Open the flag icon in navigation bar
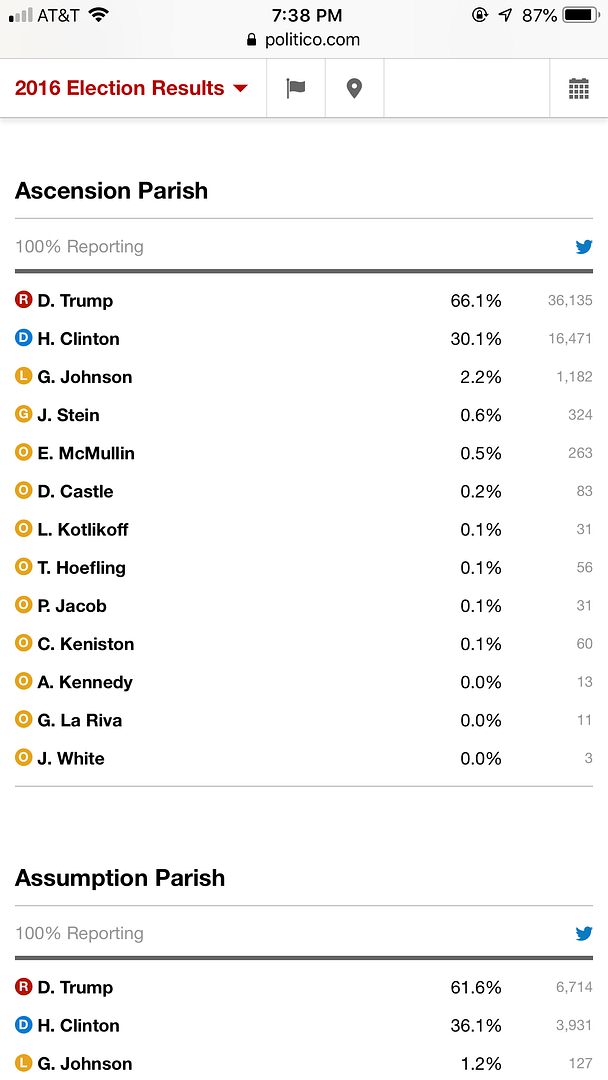608x1080 pixels. (296, 88)
